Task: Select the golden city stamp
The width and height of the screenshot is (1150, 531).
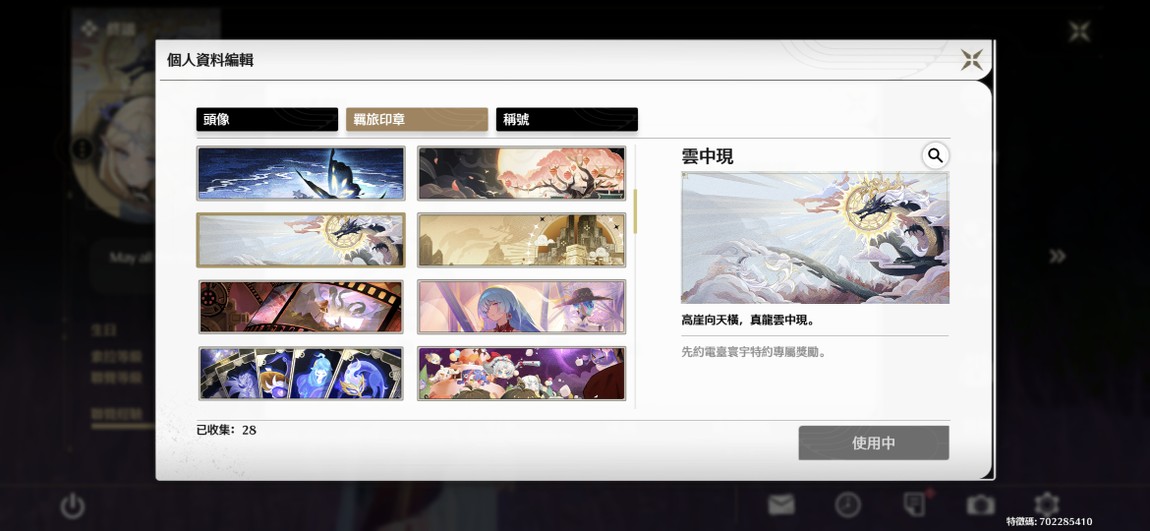Action: [x=521, y=240]
